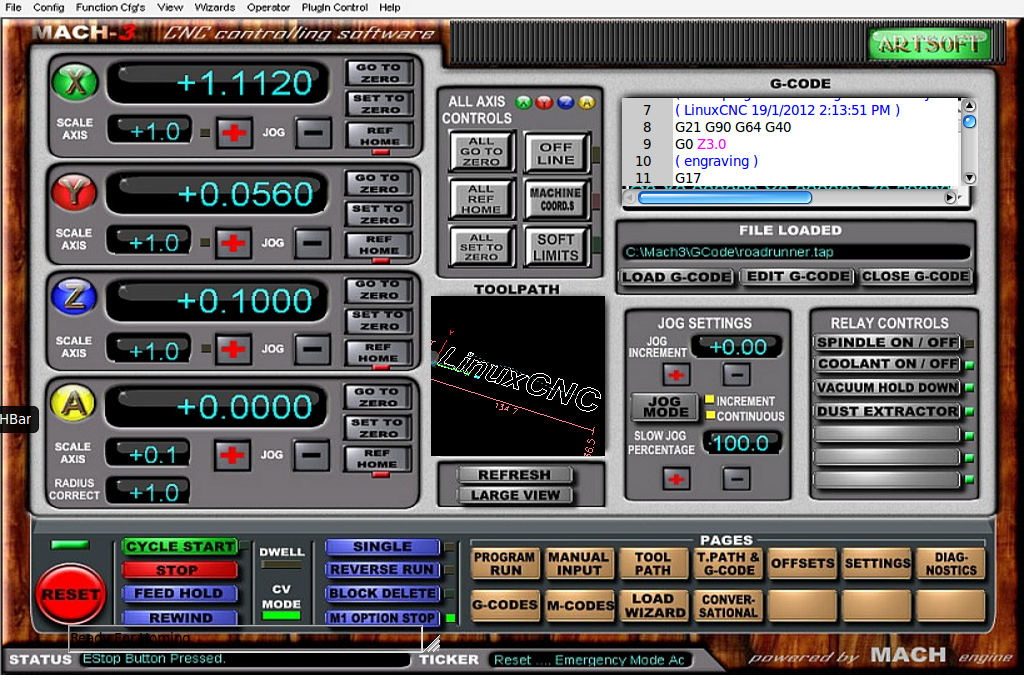Toggle Off Line mode
The image size is (1024, 675).
[x=556, y=153]
